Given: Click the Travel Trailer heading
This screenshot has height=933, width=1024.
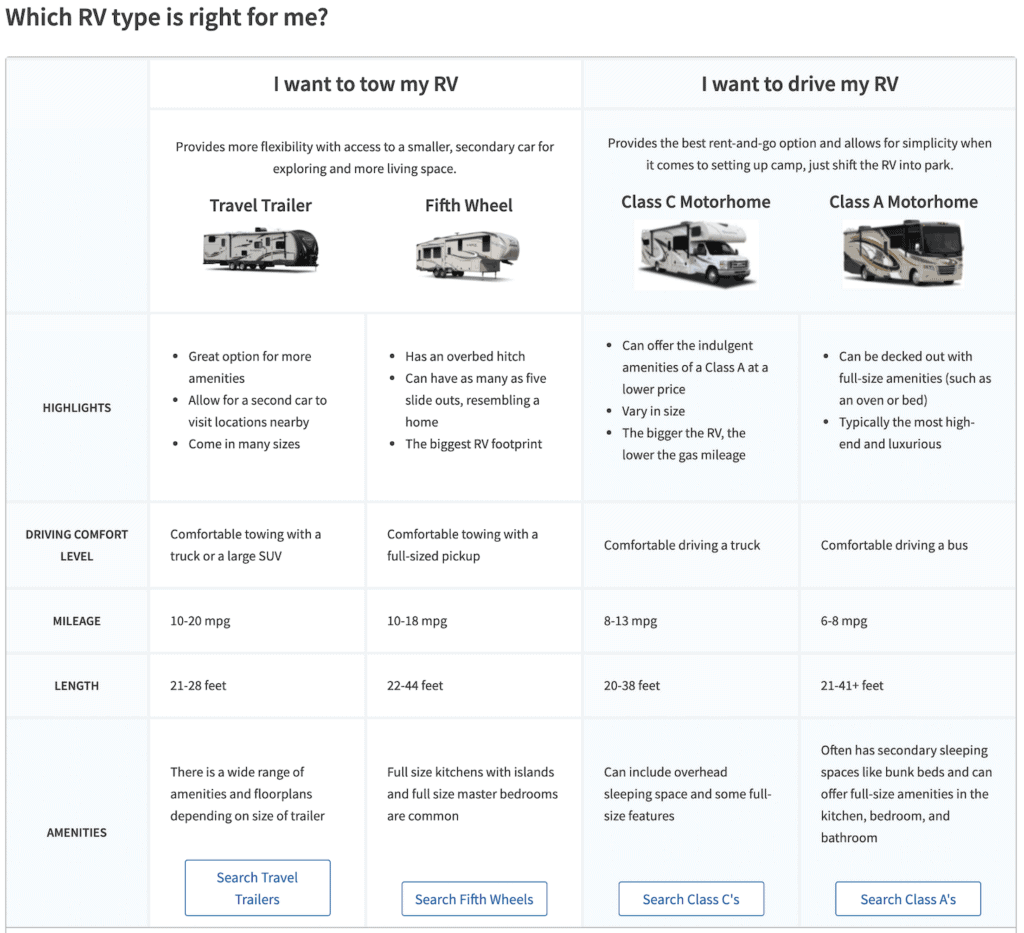Looking at the screenshot, I should pos(260,205).
